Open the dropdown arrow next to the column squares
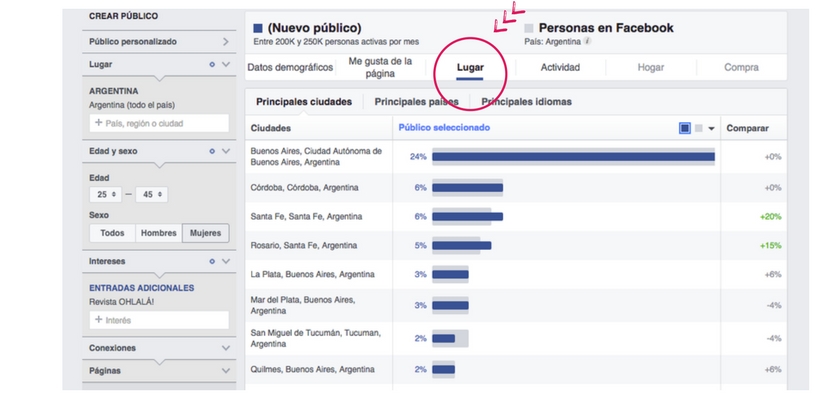The height and width of the screenshot is (400, 840). point(711,129)
